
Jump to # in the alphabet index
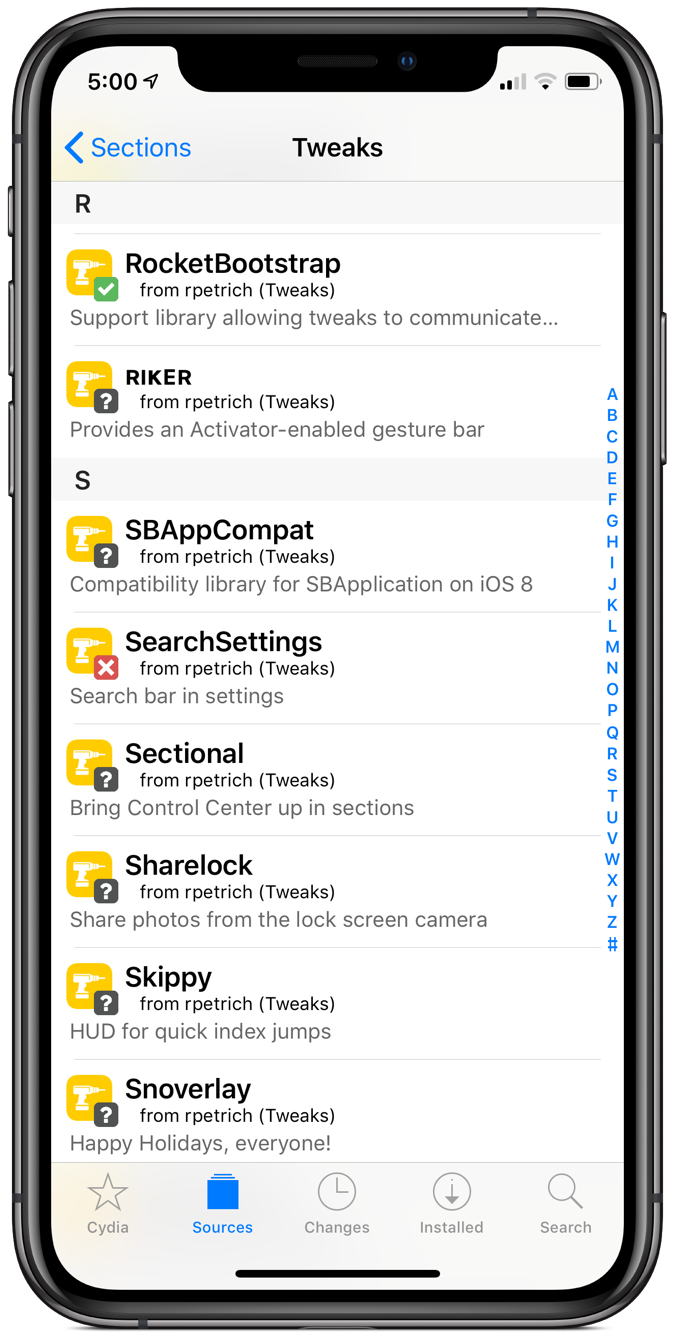click(612, 944)
